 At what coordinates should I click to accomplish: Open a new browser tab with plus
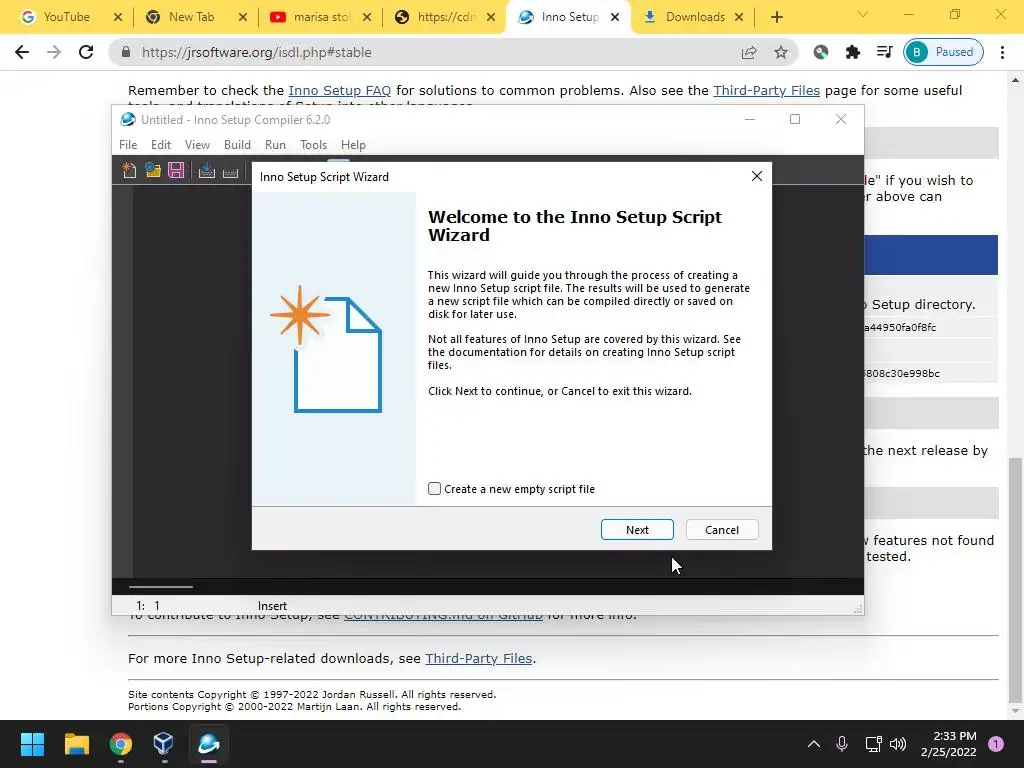pos(776,17)
